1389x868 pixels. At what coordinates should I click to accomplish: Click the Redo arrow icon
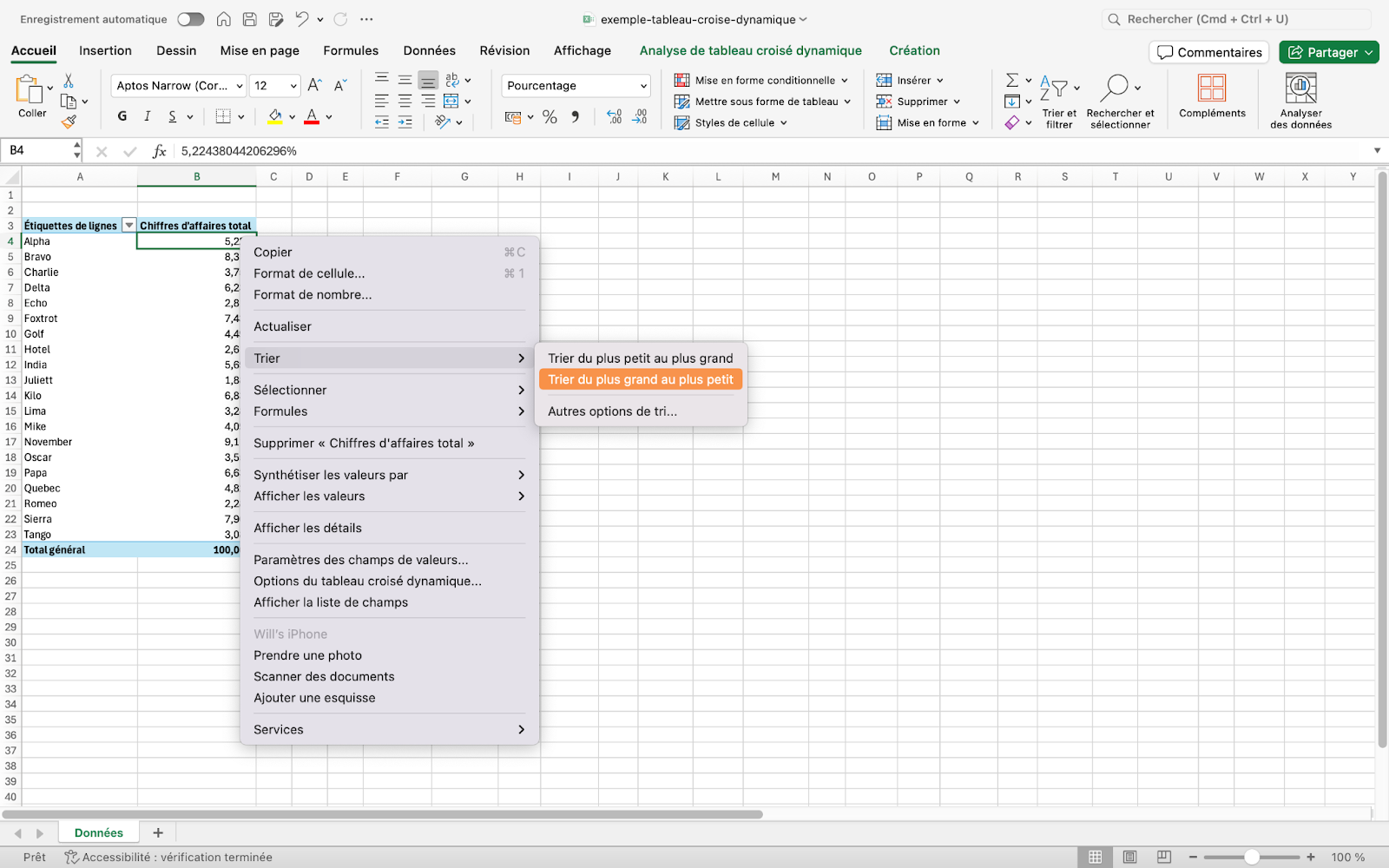340,19
